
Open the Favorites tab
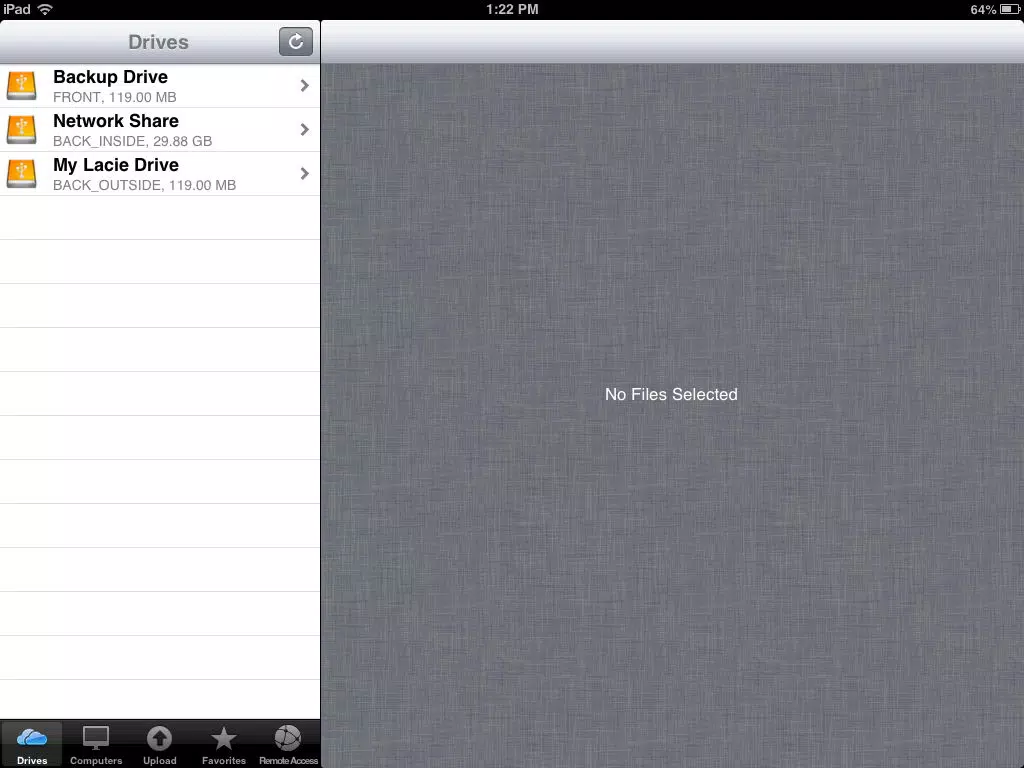click(x=223, y=744)
